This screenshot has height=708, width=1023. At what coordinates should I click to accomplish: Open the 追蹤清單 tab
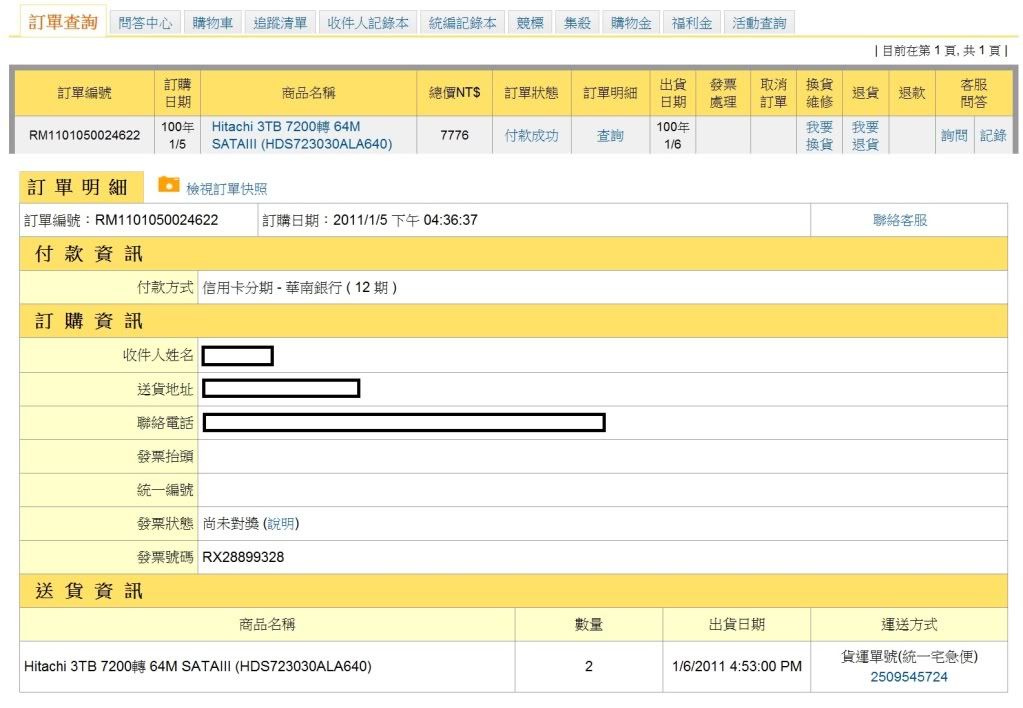(281, 23)
